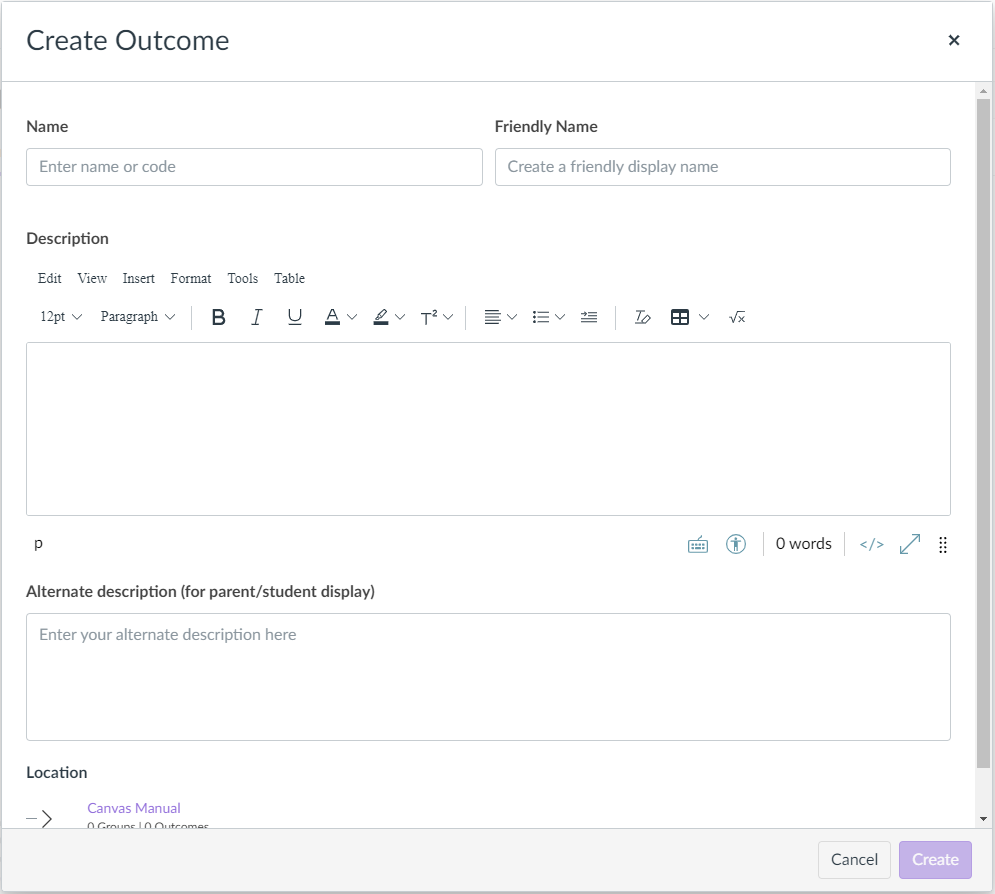Open keyboard shortcuts icon

coord(698,544)
